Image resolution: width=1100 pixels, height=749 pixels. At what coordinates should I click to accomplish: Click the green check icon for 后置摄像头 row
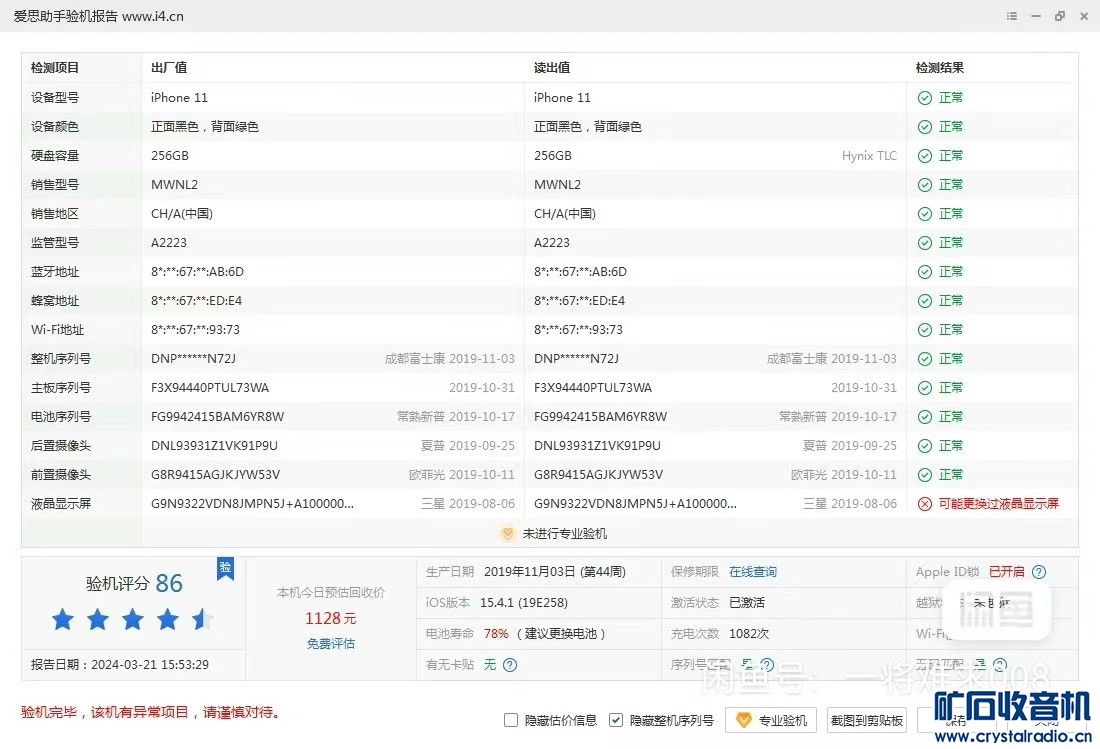(925, 446)
